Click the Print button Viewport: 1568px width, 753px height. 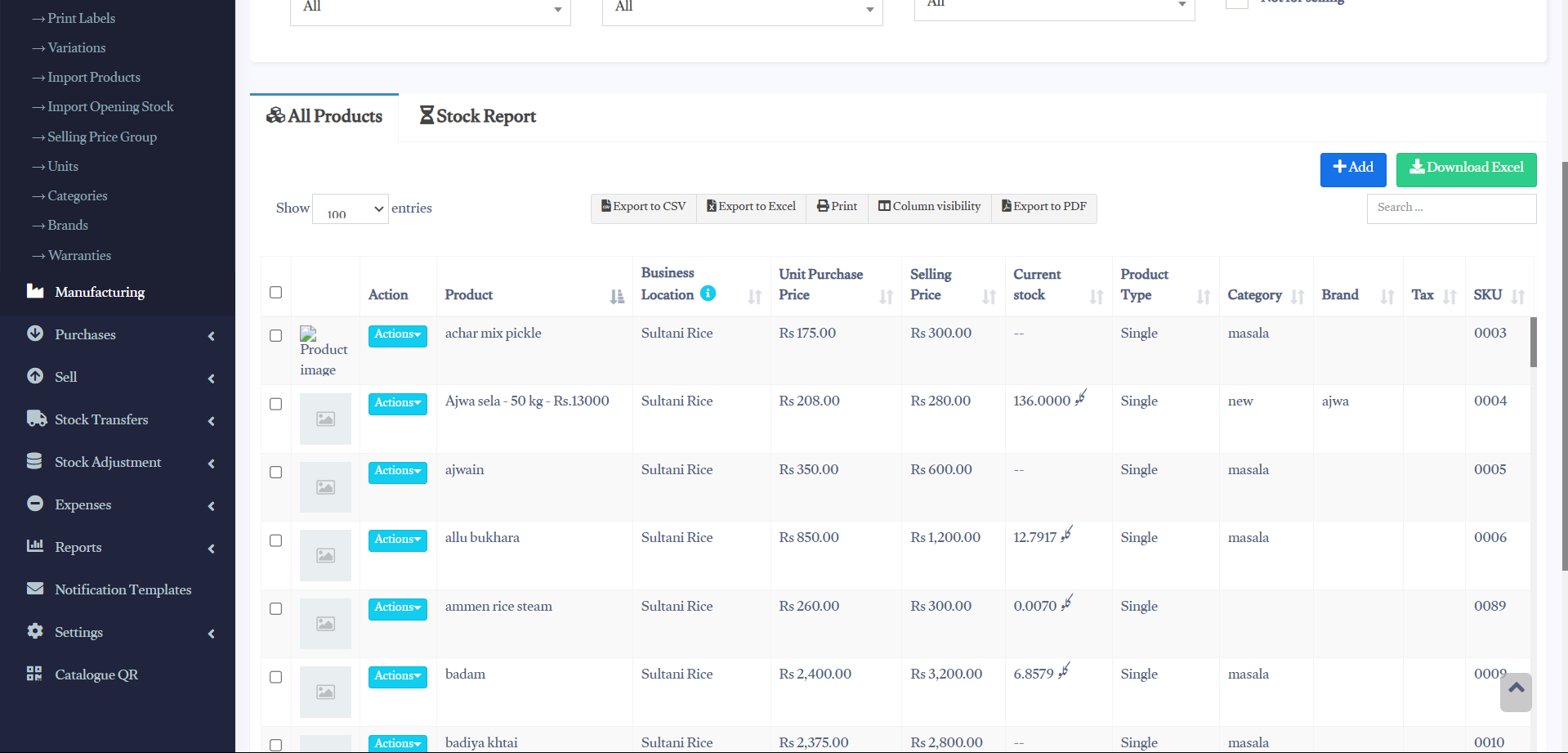pyautogui.click(x=838, y=208)
